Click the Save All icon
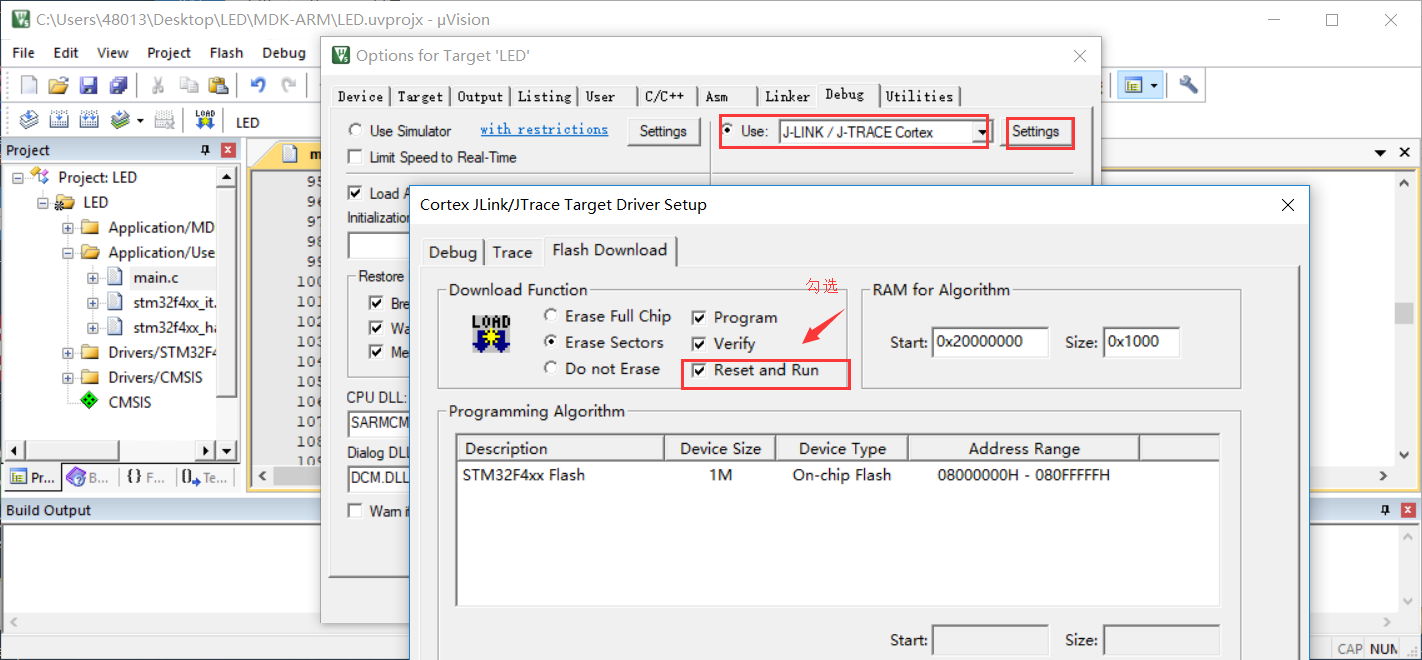This screenshot has height=660, width=1422. coord(119,86)
